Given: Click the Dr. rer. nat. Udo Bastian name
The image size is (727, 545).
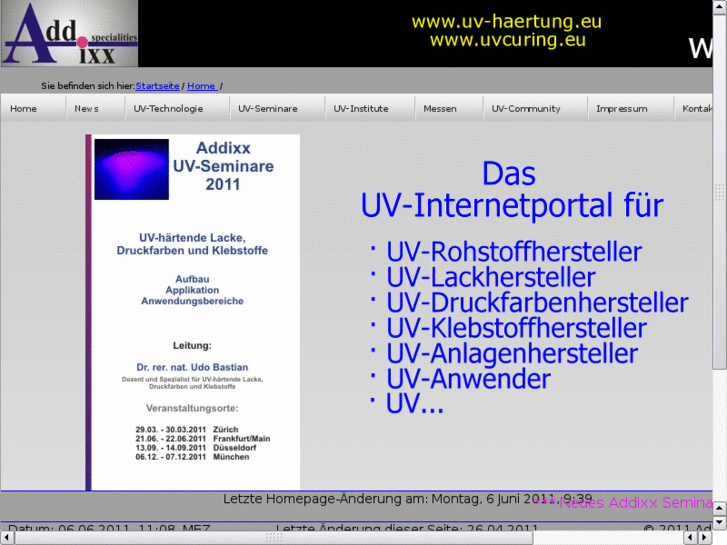Looking at the screenshot, I should point(192,367).
